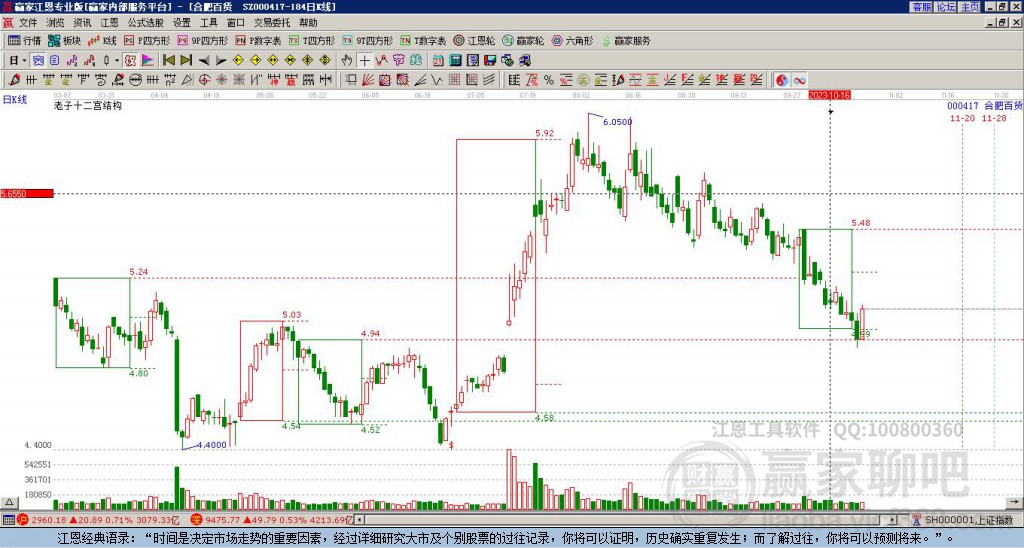This screenshot has width=1024, height=548.
Task: Open the 帮助 menu
Action: (308, 23)
